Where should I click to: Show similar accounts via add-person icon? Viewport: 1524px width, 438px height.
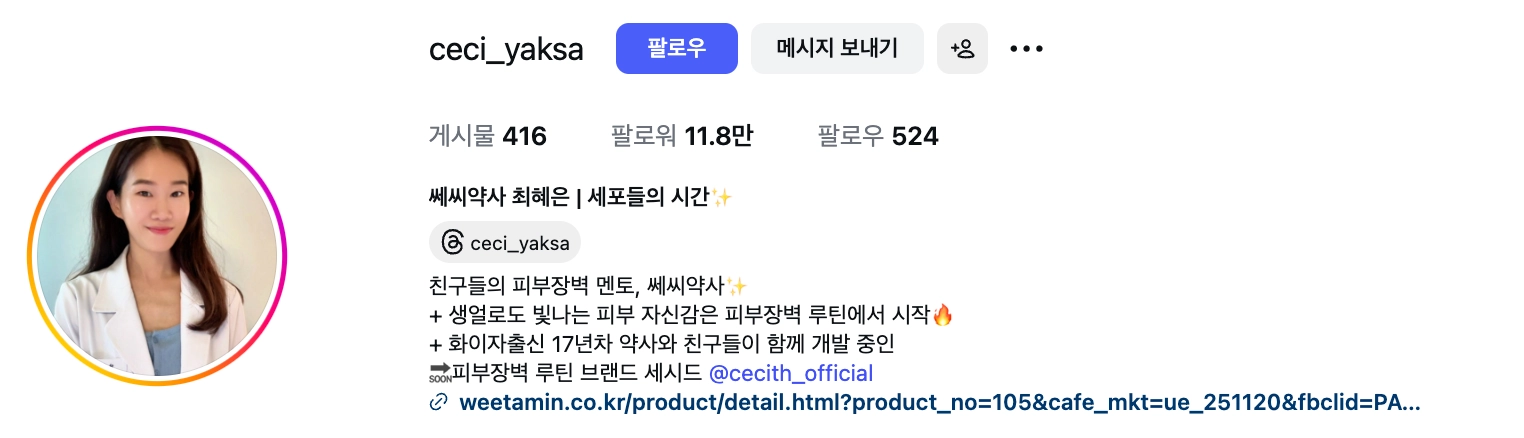click(x=962, y=48)
